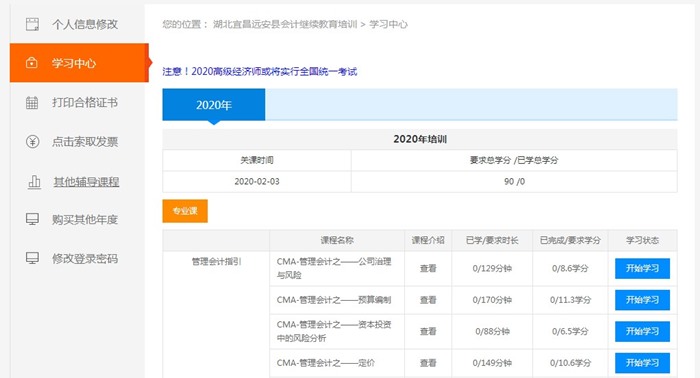
Task: Open 打印合格证书 menu item
Action: (x=85, y=103)
